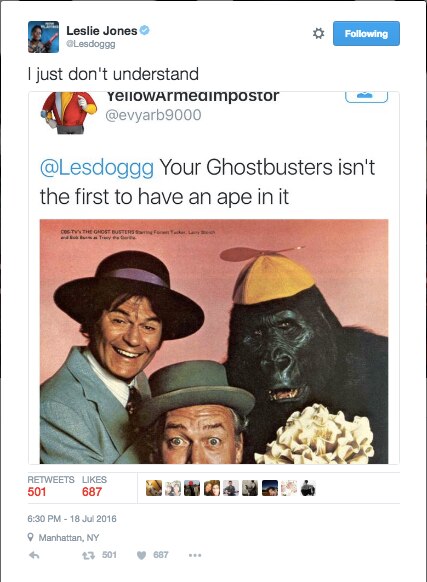
Task: Open Leslie Jones profile avatar
Action: 43,37
